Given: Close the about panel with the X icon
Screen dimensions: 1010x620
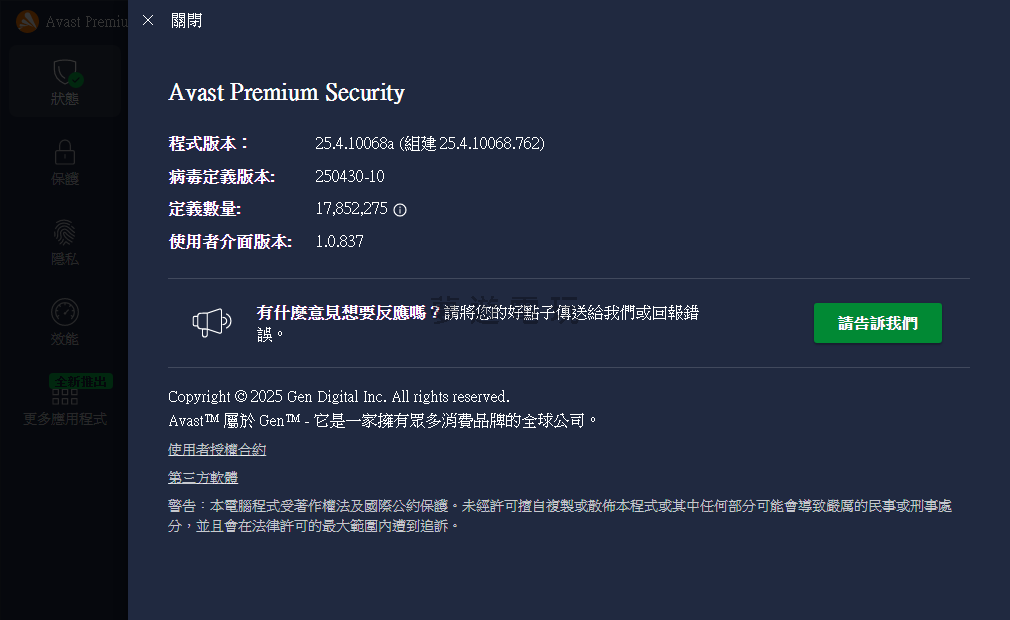Looking at the screenshot, I should coord(148,21).
